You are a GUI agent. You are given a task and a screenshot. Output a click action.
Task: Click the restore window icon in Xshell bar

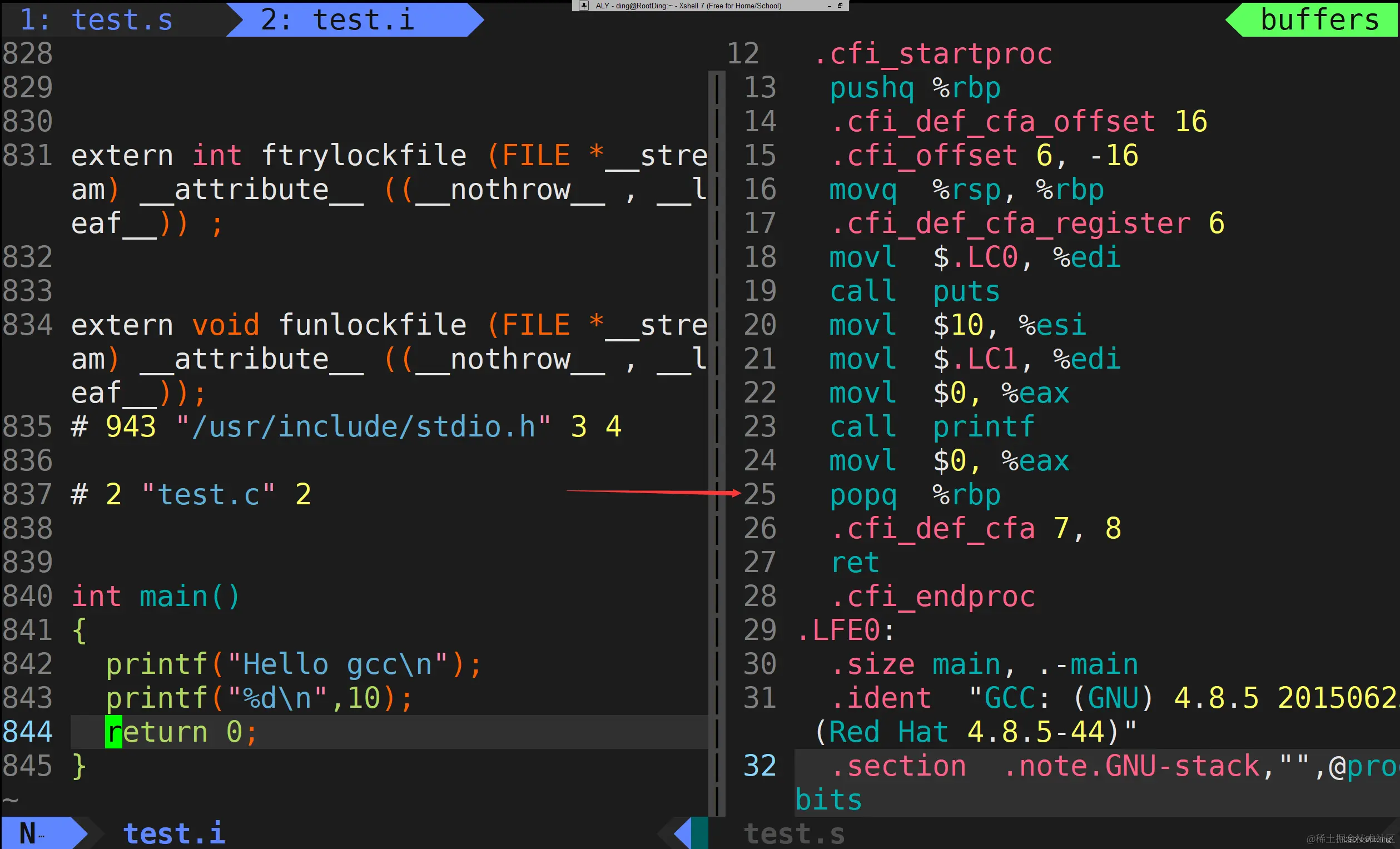click(840, 6)
